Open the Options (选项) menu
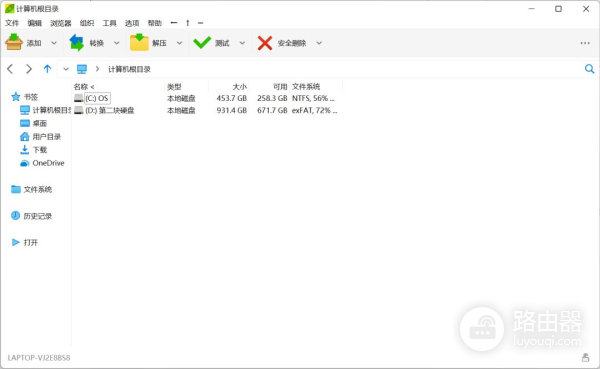Screen dimensions: 600x369 coord(132,23)
